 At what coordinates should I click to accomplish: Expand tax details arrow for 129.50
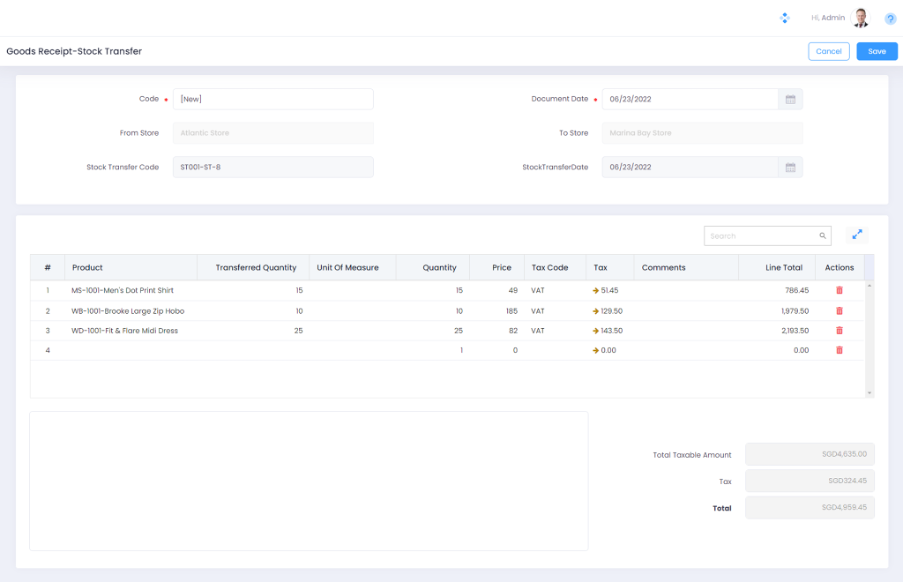pos(595,311)
